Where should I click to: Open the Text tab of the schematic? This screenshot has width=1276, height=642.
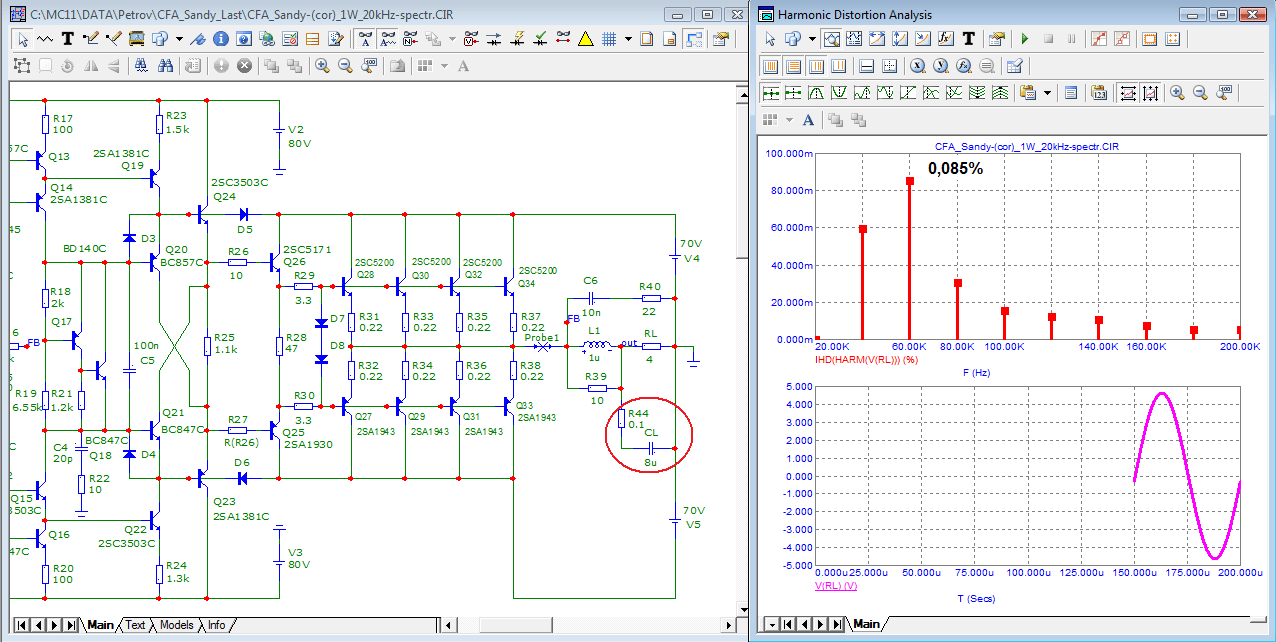pyautogui.click(x=135, y=625)
